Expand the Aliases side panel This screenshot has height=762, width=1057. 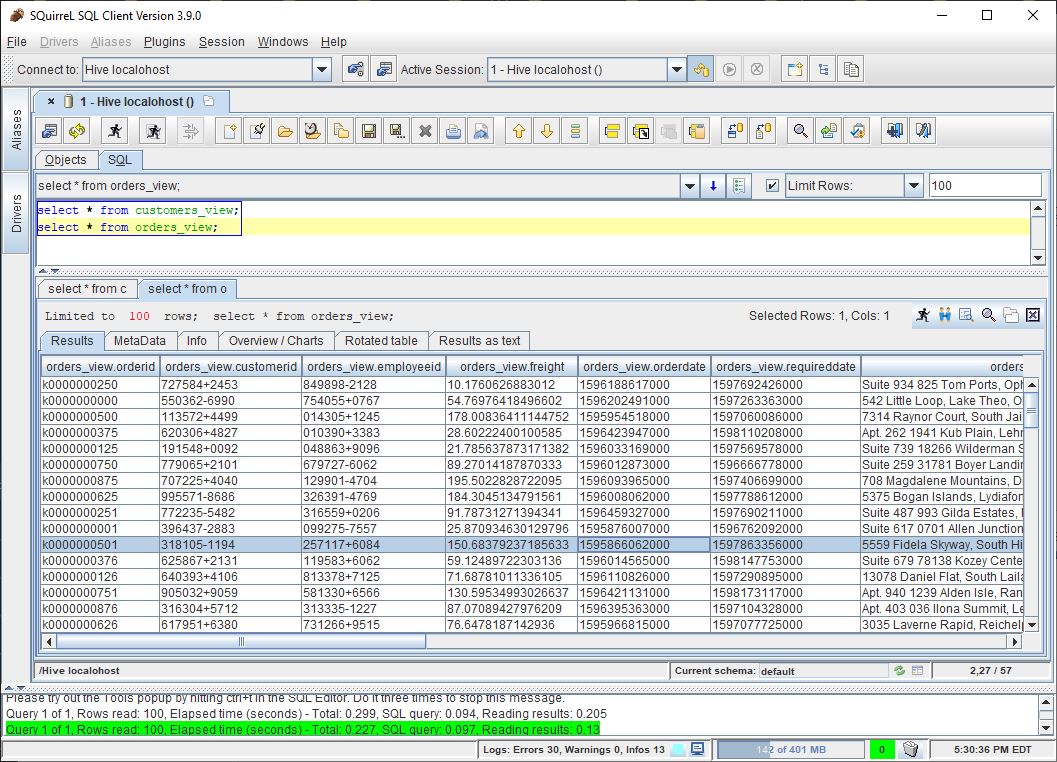coord(16,129)
